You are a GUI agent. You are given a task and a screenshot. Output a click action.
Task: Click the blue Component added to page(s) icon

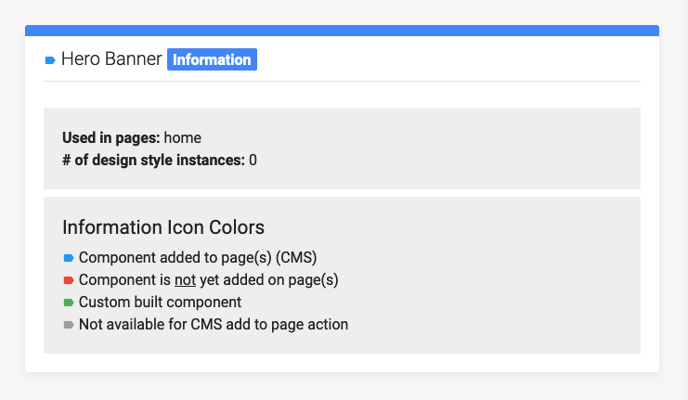(x=68, y=258)
